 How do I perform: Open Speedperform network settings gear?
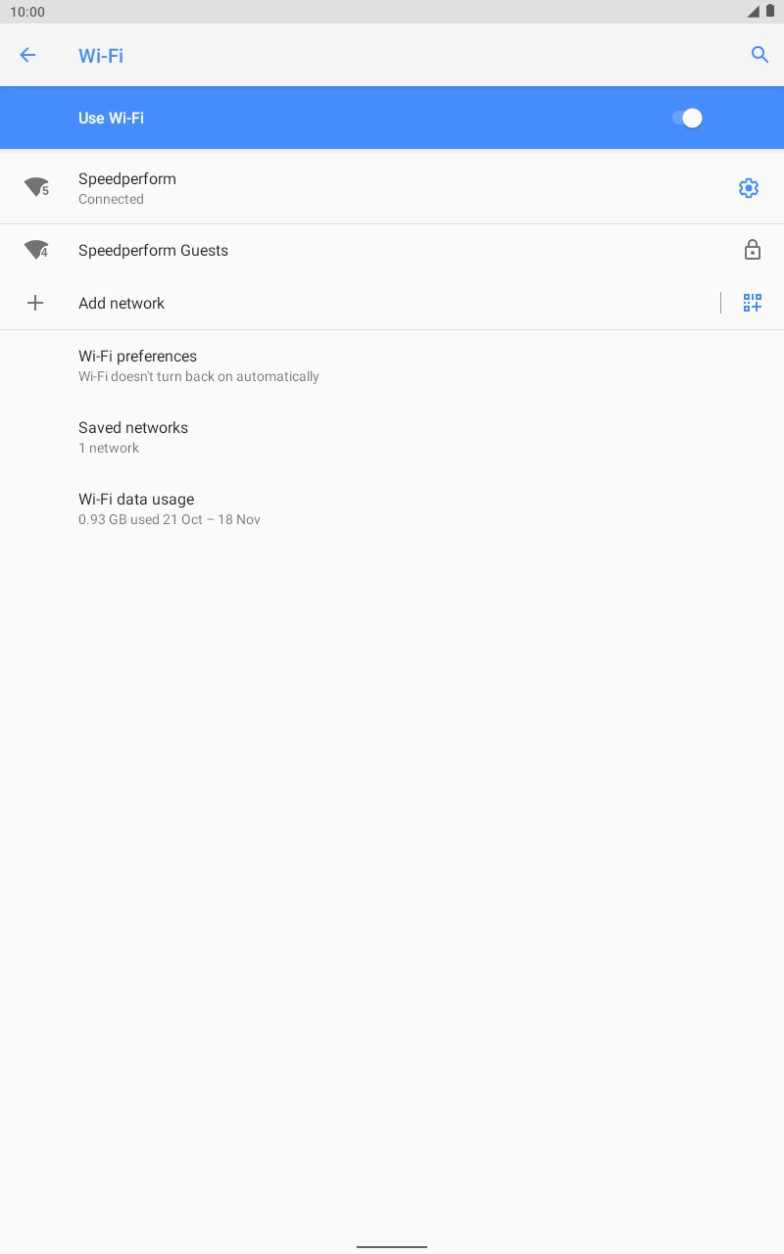tap(748, 188)
